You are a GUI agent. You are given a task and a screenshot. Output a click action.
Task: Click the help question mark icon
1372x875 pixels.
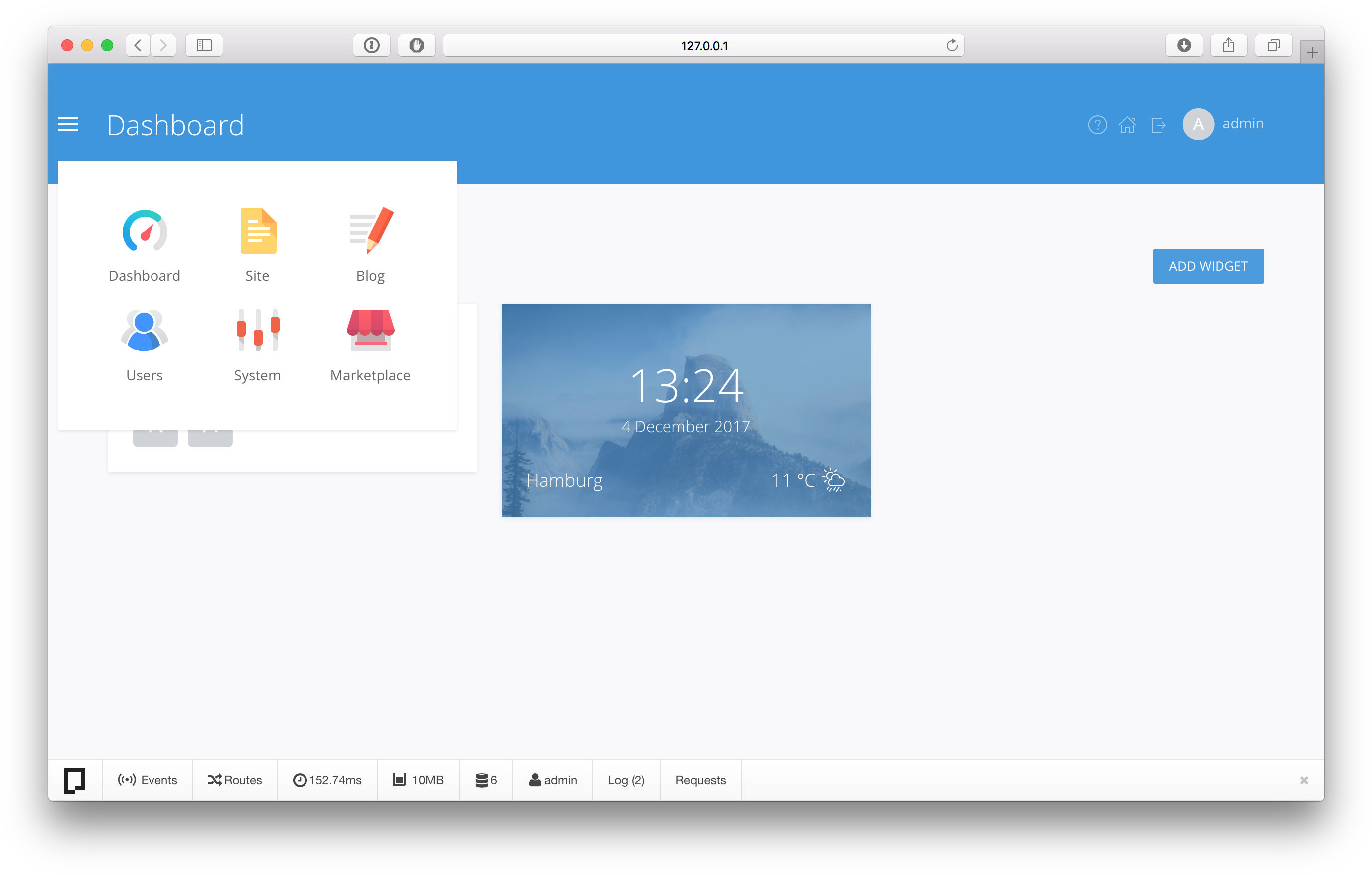[1097, 124]
